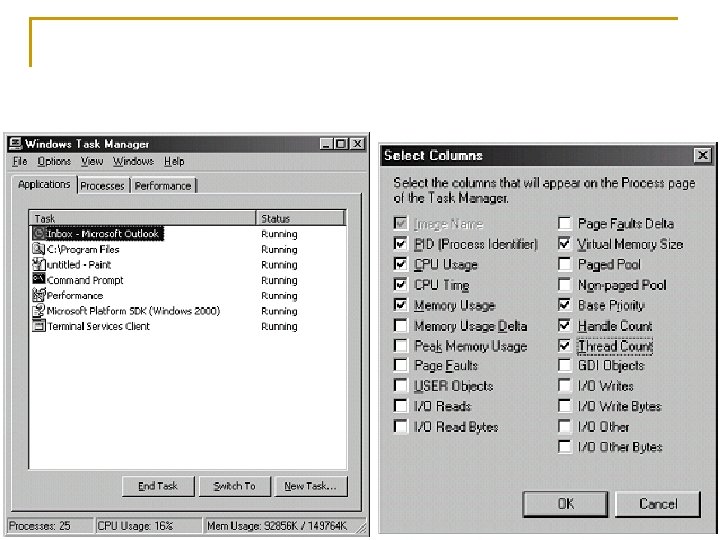
Task: Select the C:\Program Files task row
Action: click(x=187, y=249)
